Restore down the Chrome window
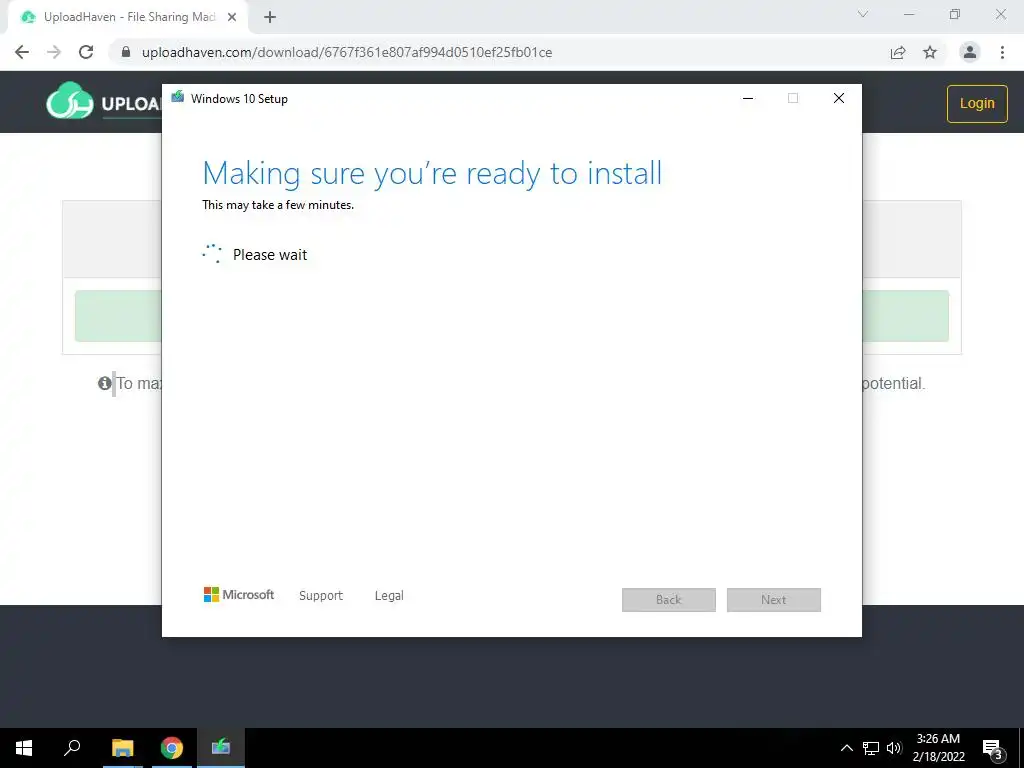This screenshot has height=768, width=1024. 955,14
